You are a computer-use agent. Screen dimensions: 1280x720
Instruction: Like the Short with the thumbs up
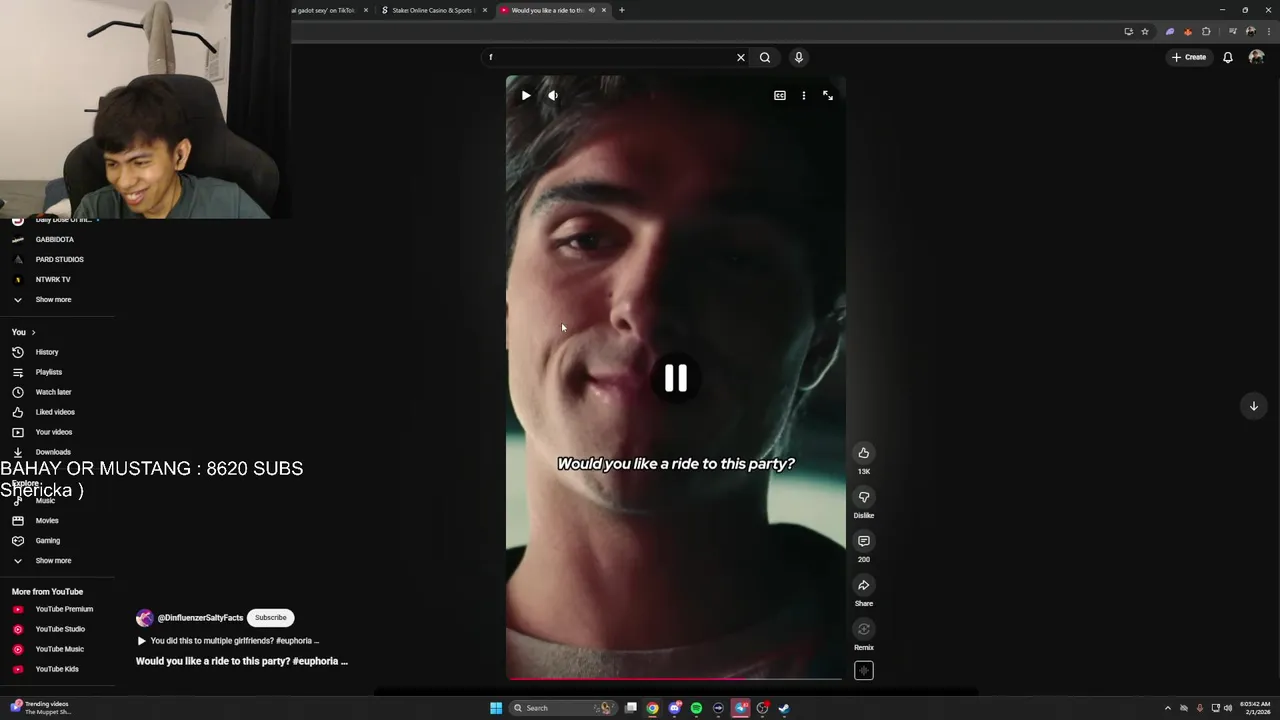coord(864,453)
